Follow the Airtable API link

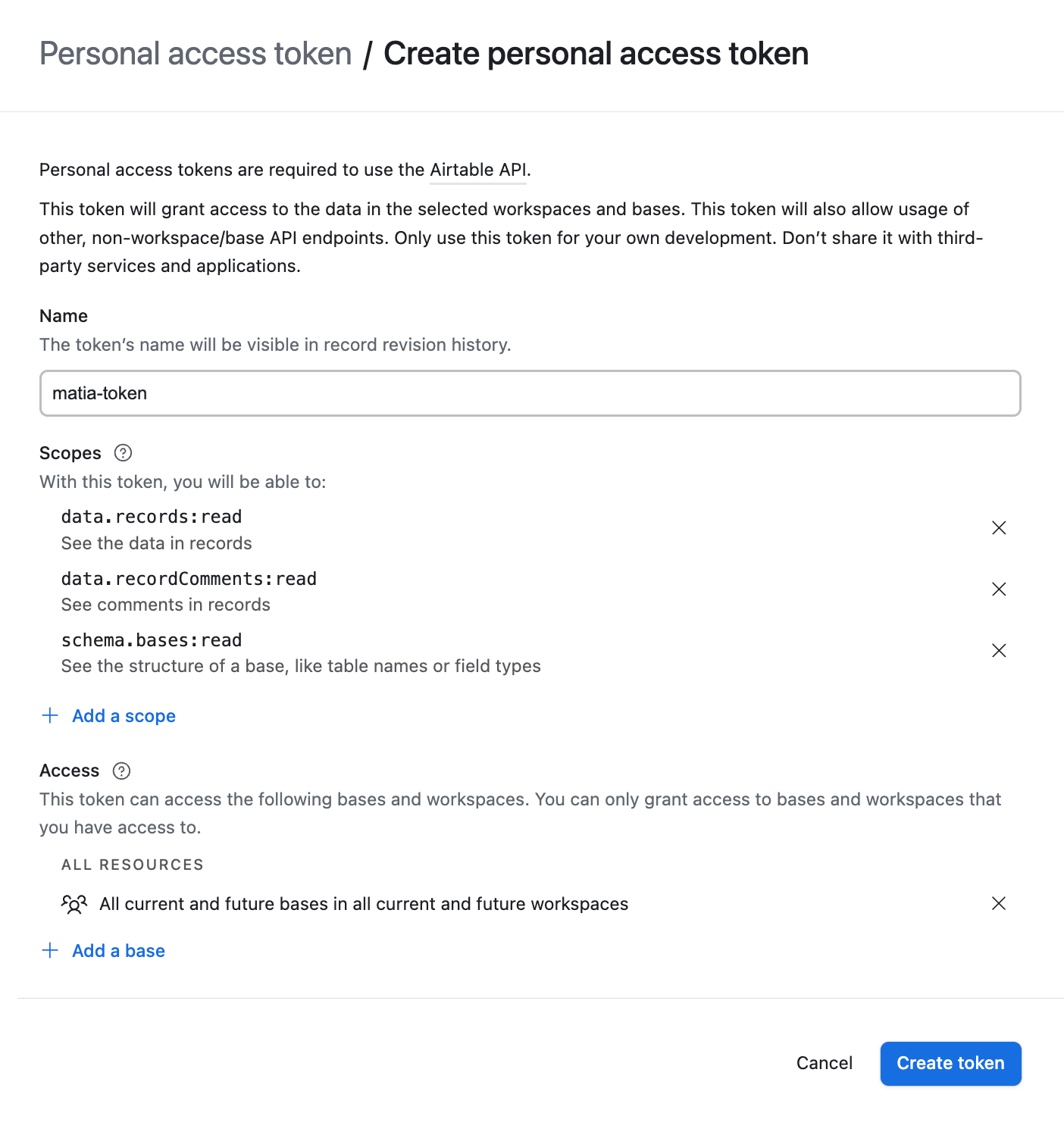tap(478, 170)
